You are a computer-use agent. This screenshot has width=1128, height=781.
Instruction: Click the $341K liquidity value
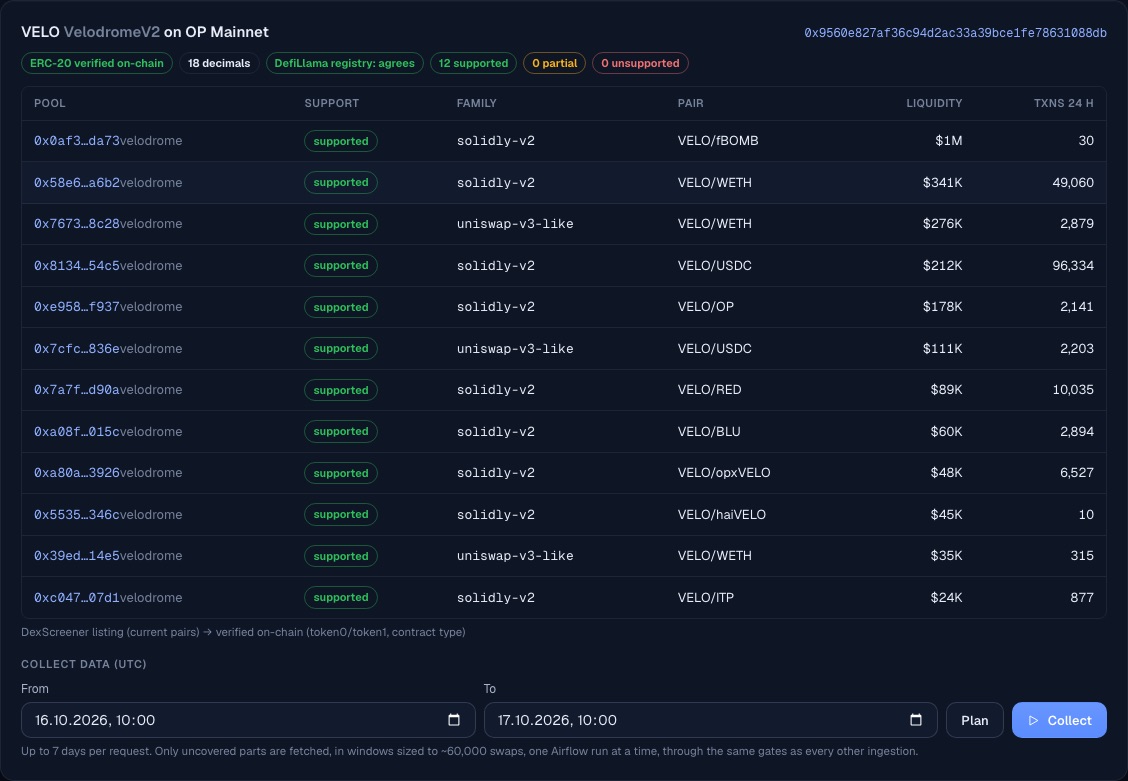(x=942, y=183)
